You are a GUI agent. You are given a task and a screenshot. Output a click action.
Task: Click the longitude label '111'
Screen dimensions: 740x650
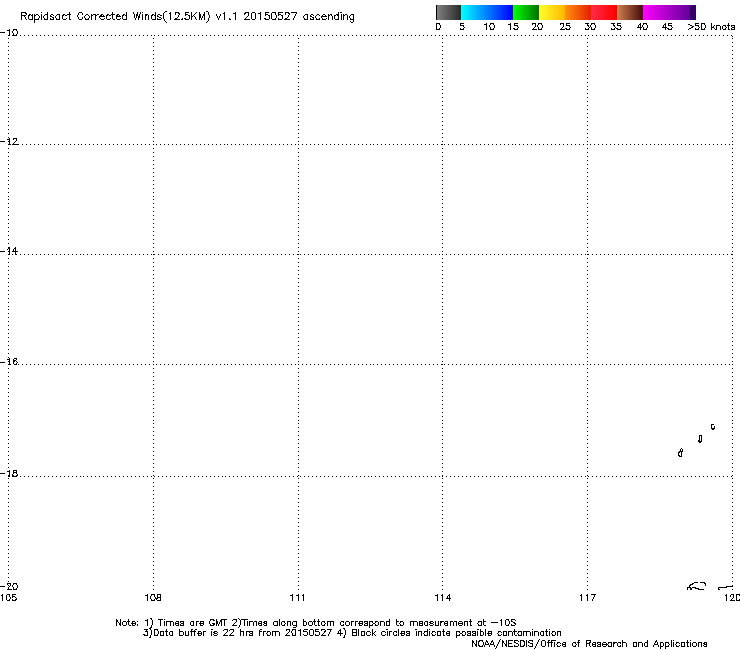coord(297,598)
